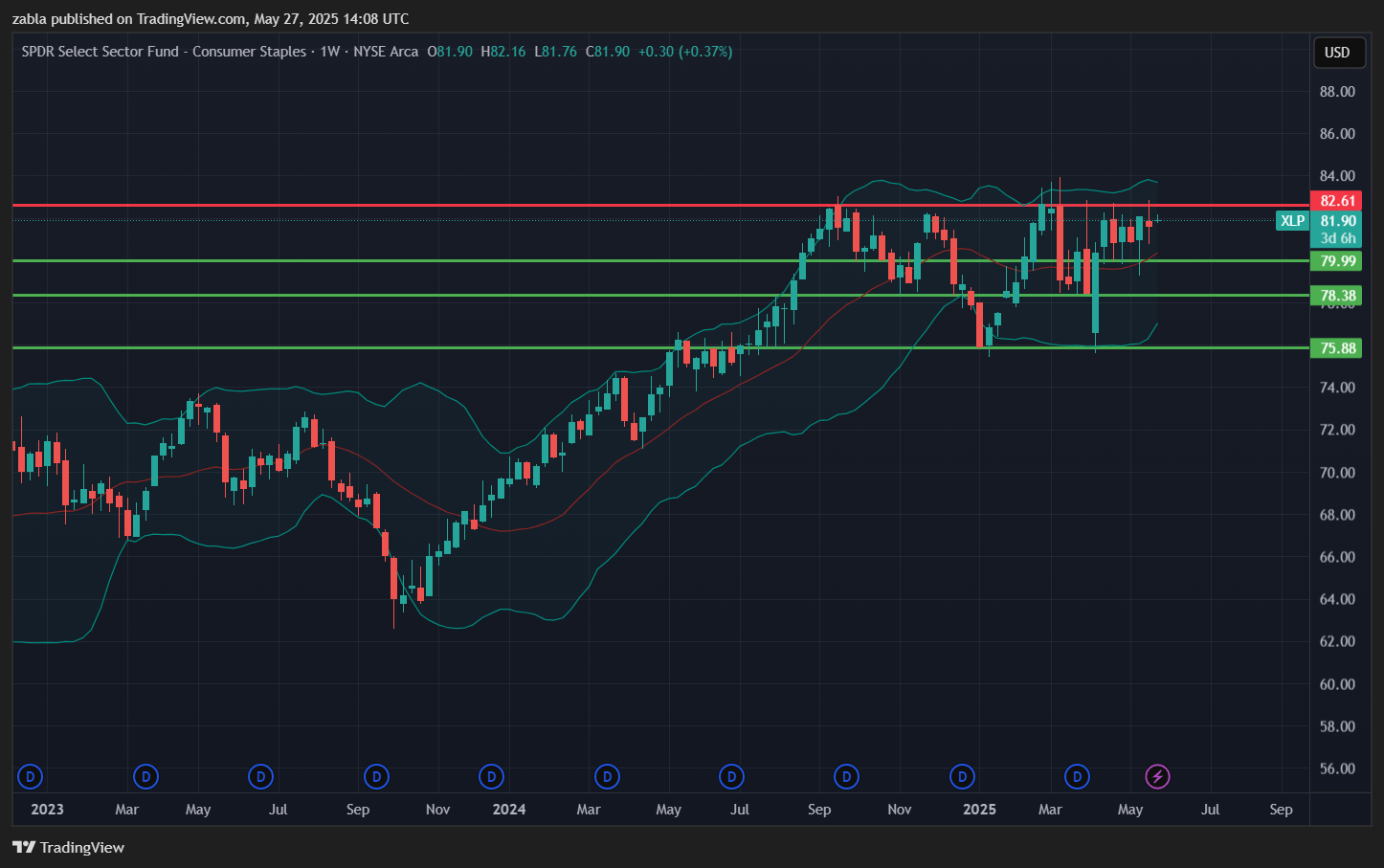The height and width of the screenshot is (868, 1384).
Task: Click the December 2024 dividend D icon
Action: pos(962,776)
